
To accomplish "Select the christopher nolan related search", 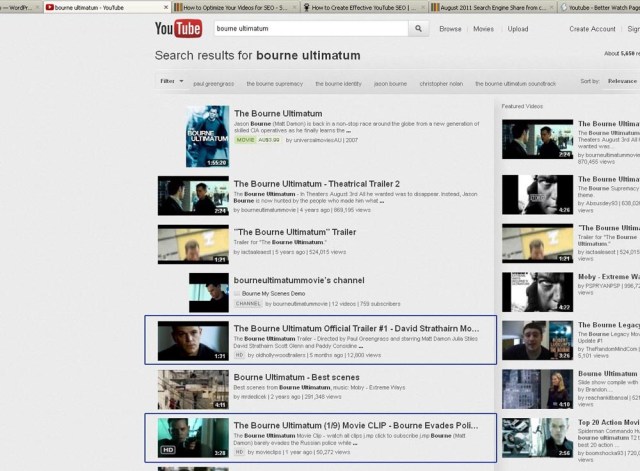I will pyautogui.click(x=441, y=84).
